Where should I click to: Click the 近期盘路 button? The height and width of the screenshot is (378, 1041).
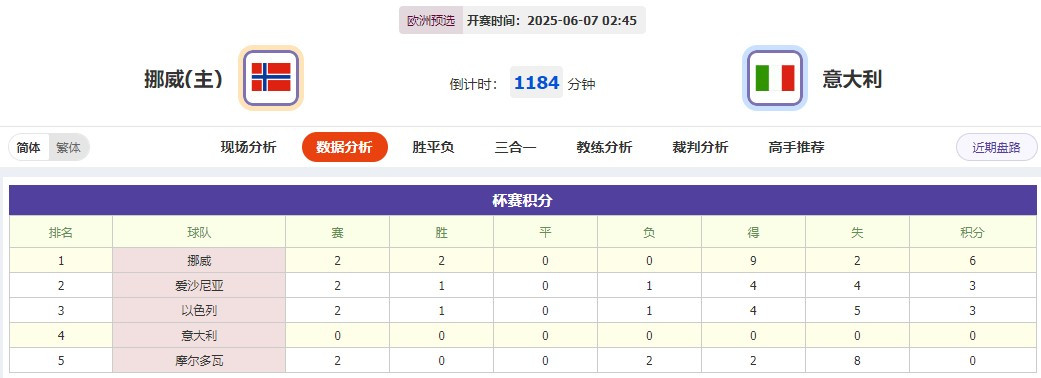(997, 147)
